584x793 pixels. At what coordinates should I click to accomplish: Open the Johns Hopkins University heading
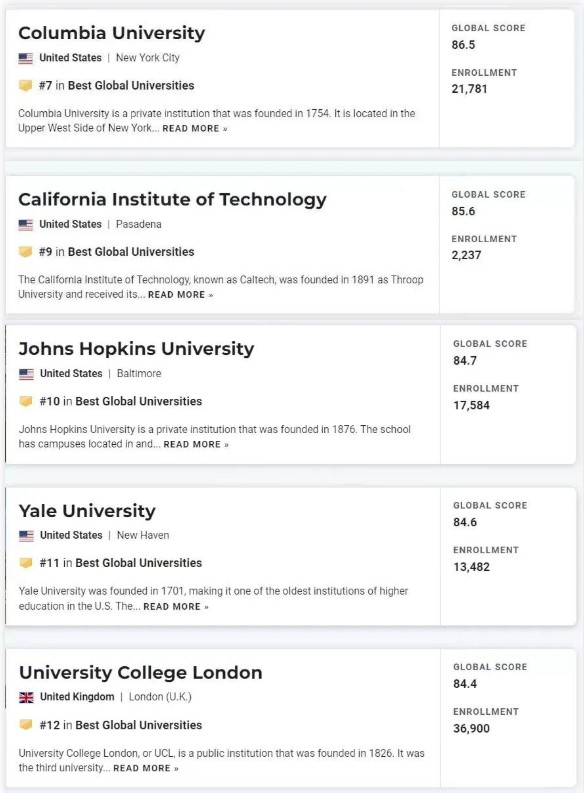[x=137, y=348]
